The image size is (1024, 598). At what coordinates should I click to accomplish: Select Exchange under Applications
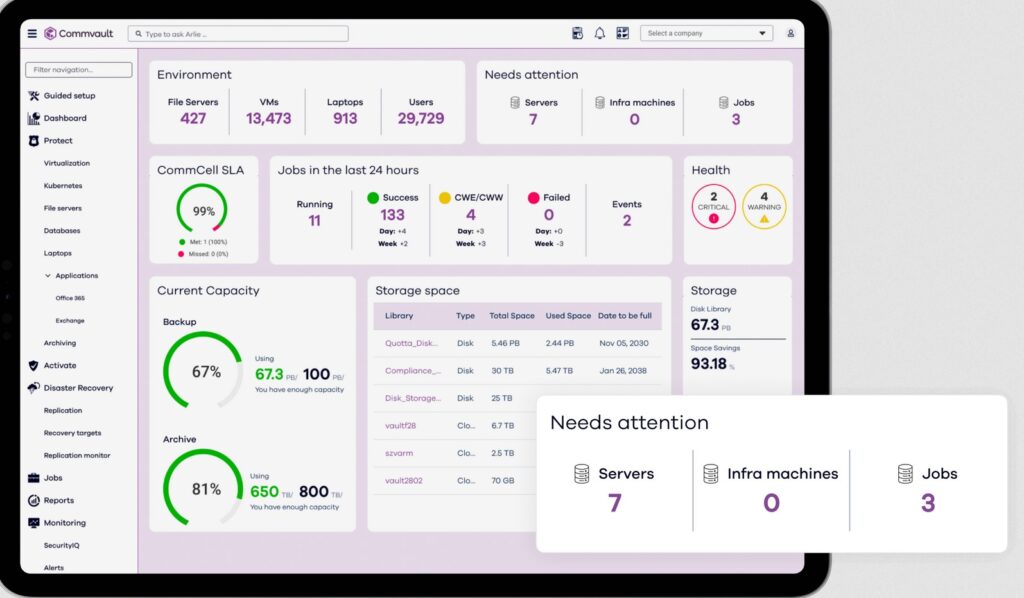[x=70, y=321]
